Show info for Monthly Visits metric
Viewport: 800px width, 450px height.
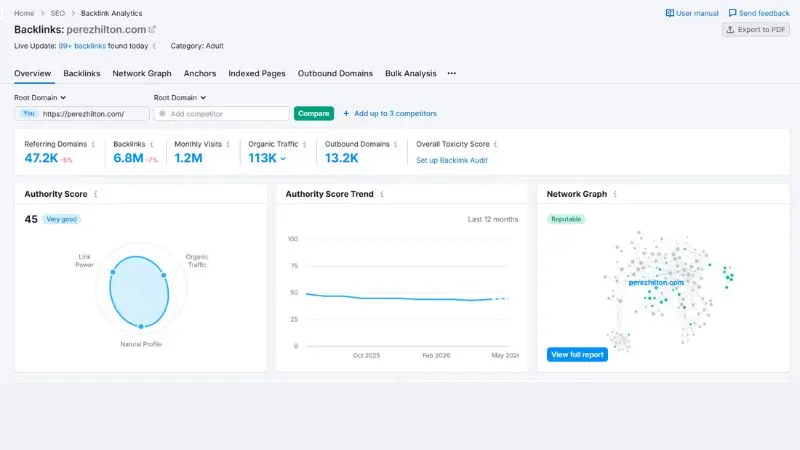[x=228, y=144]
